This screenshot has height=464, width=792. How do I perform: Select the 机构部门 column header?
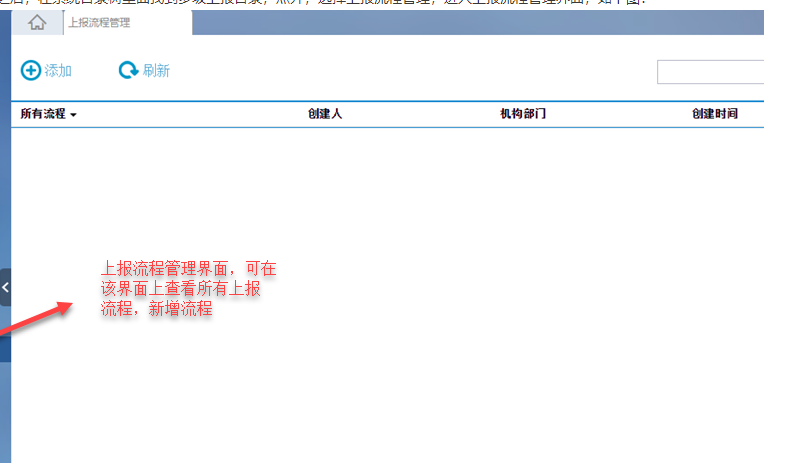pos(523,114)
